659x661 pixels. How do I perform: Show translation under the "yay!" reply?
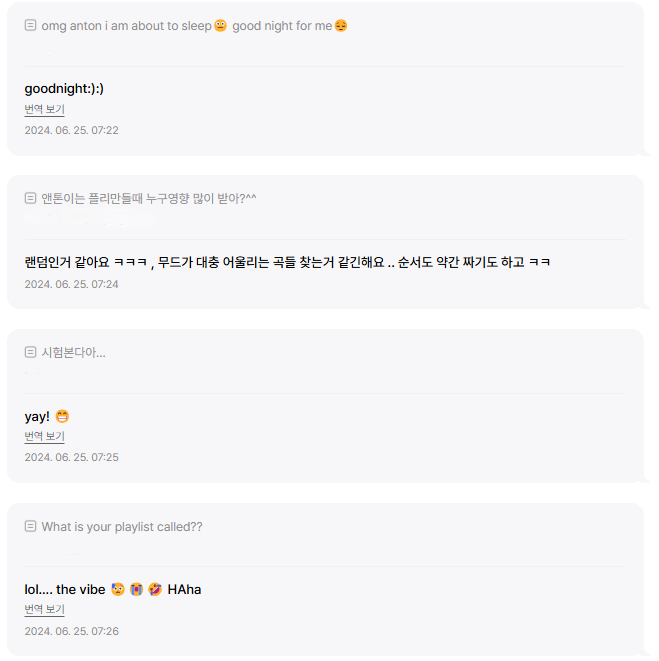tap(44, 436)
